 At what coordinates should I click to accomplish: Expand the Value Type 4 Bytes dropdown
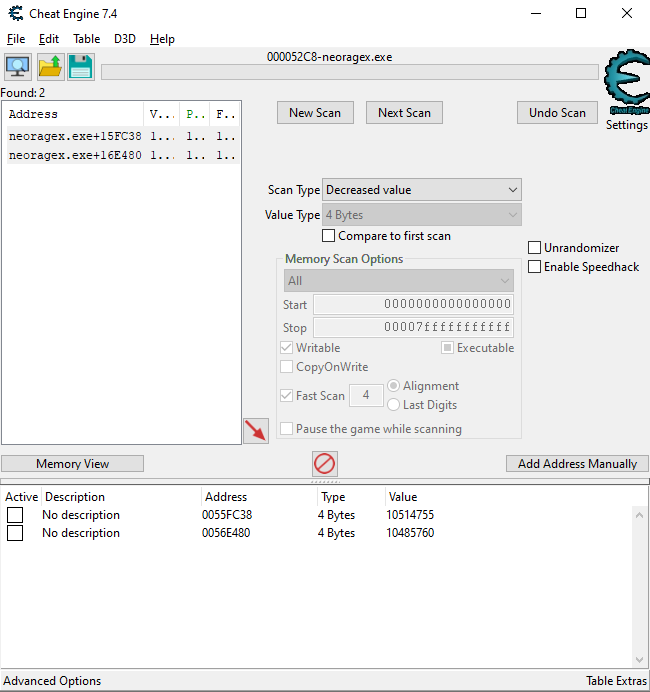coord(422,215)
